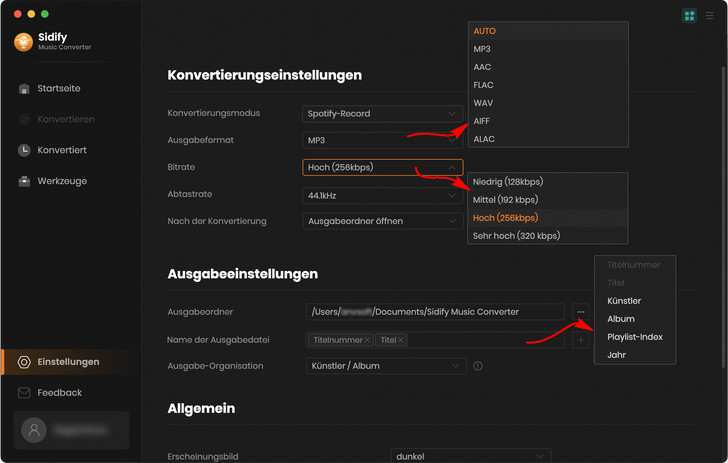Choose ALAC in the format list

[x=548, y=139]
